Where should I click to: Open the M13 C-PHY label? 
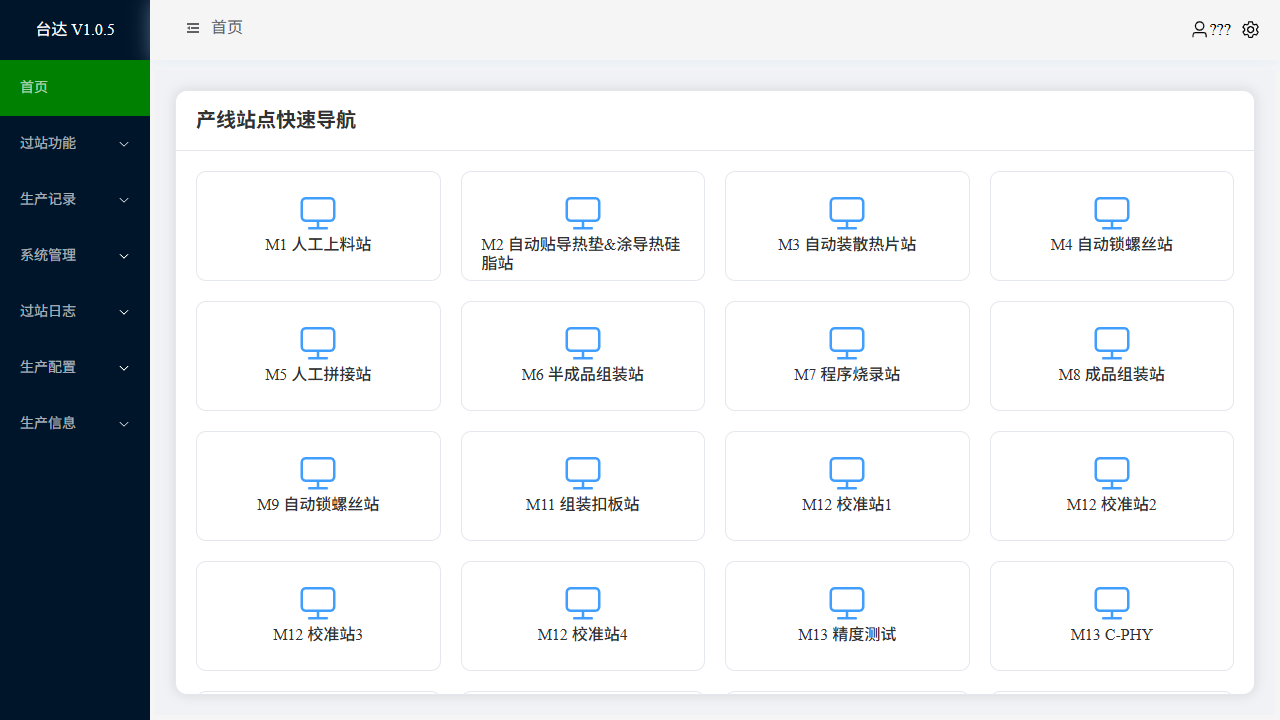(x=1112, y=634)
